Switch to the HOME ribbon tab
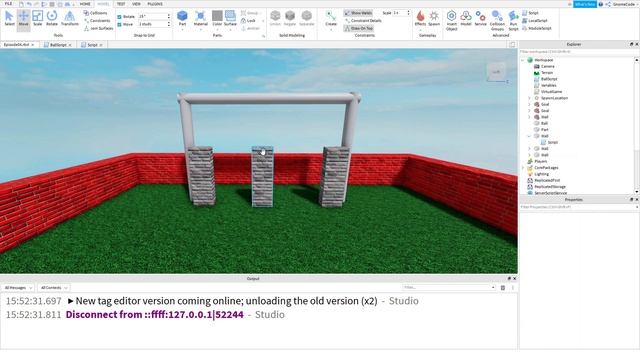This screenshot has width=640, height=360. [x=85, y=4]
